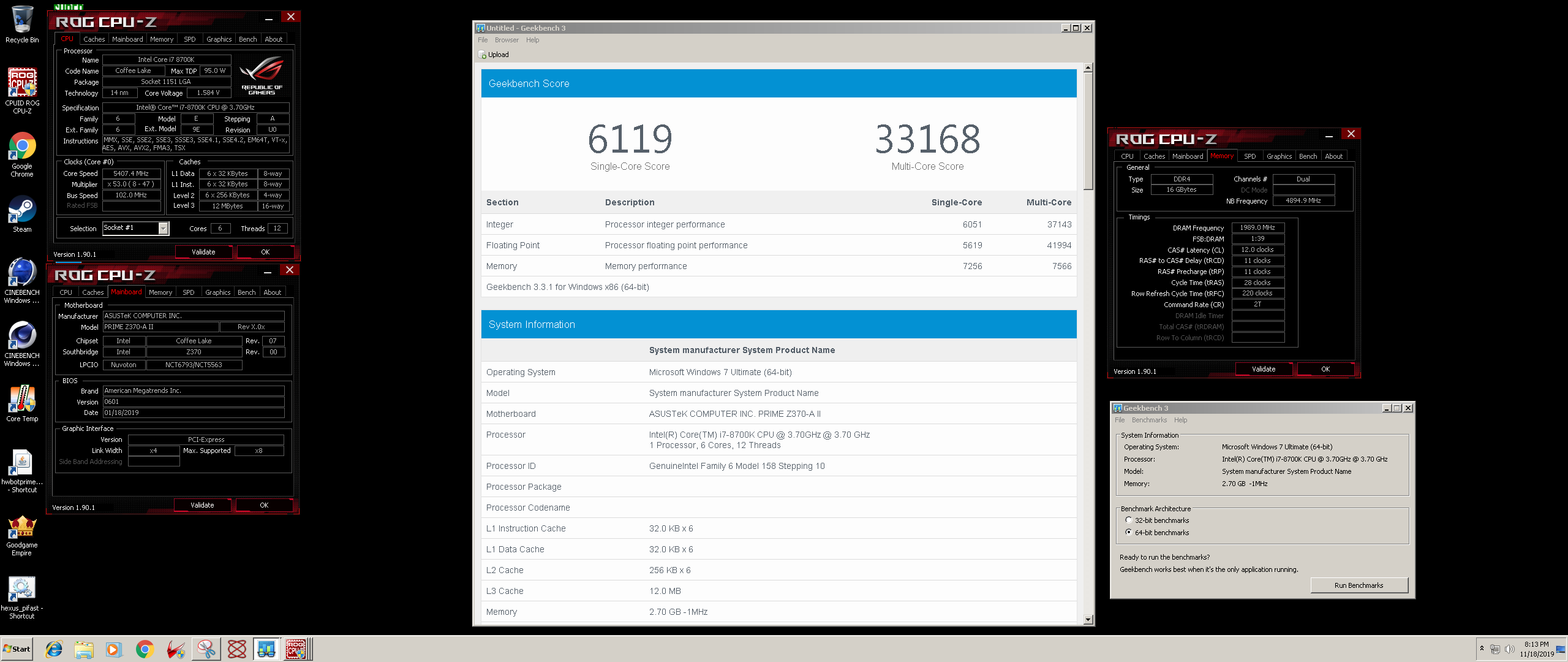Open Help menu in small Geekbench window
Viewport: 1568px width, 662px height.
(x=1180, y=420)
